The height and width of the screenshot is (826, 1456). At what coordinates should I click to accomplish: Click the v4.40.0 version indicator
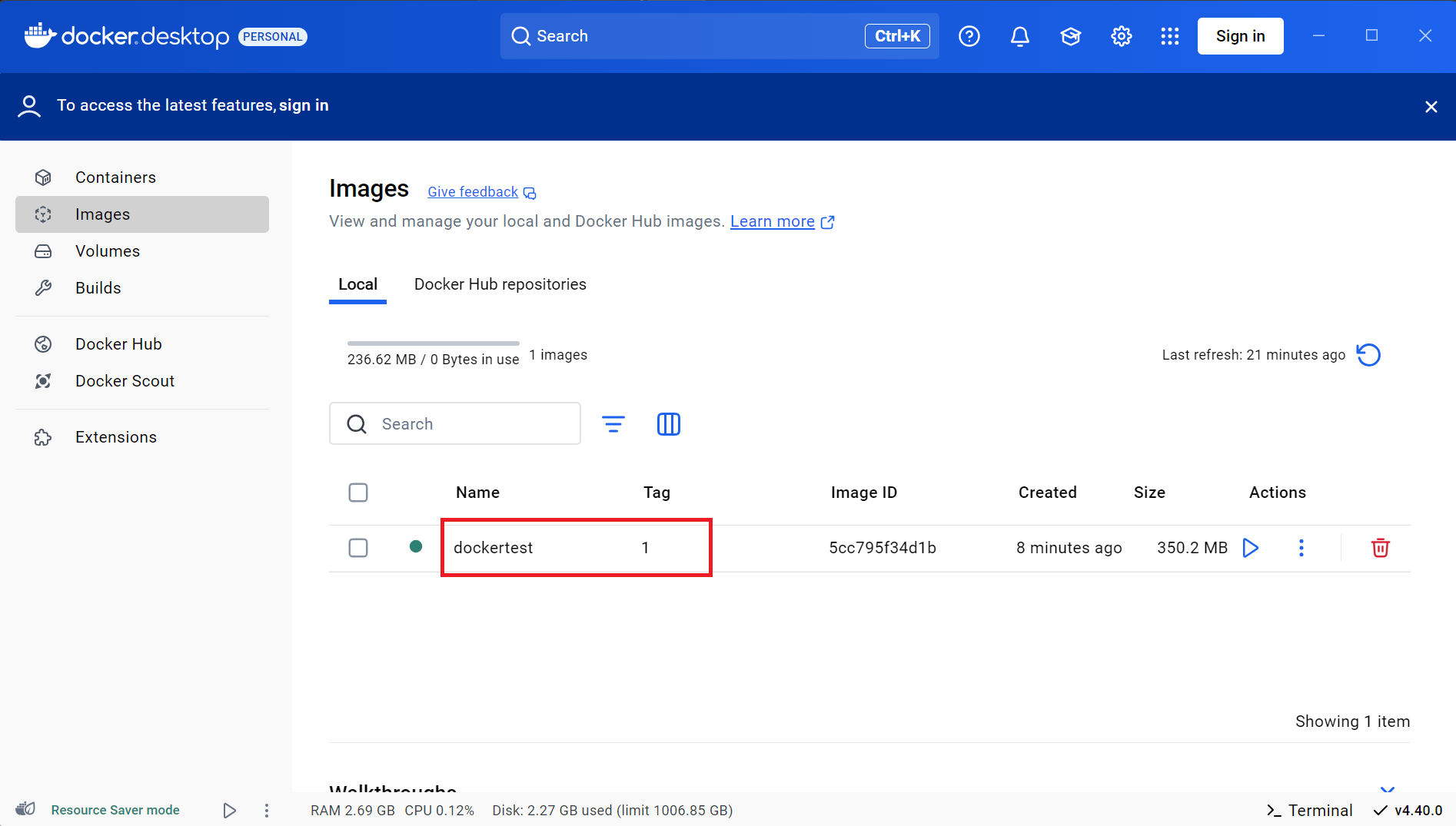point(1408,810)
